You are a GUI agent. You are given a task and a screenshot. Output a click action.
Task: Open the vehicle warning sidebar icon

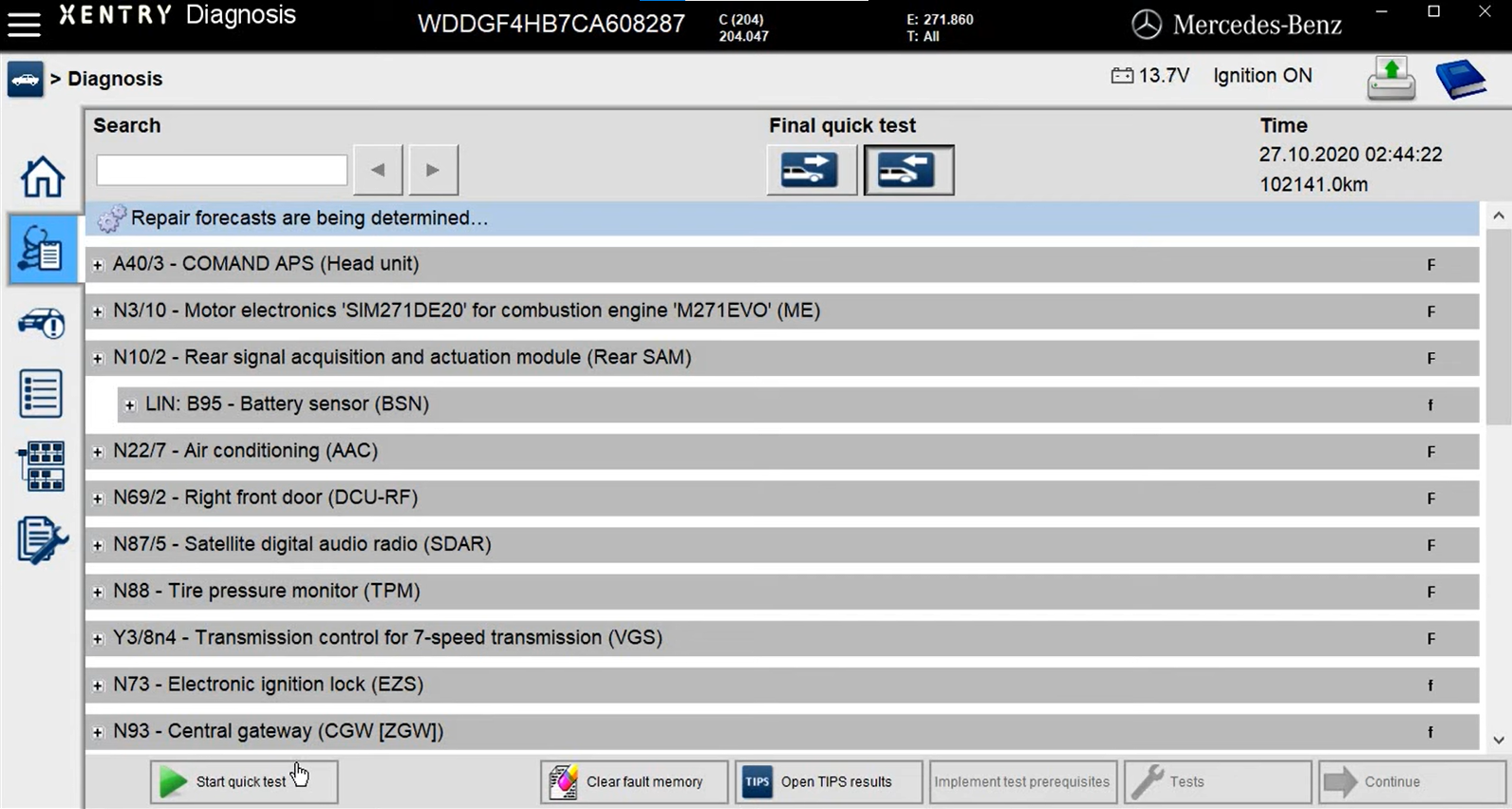pyautogui.click(x=41, y=324)
